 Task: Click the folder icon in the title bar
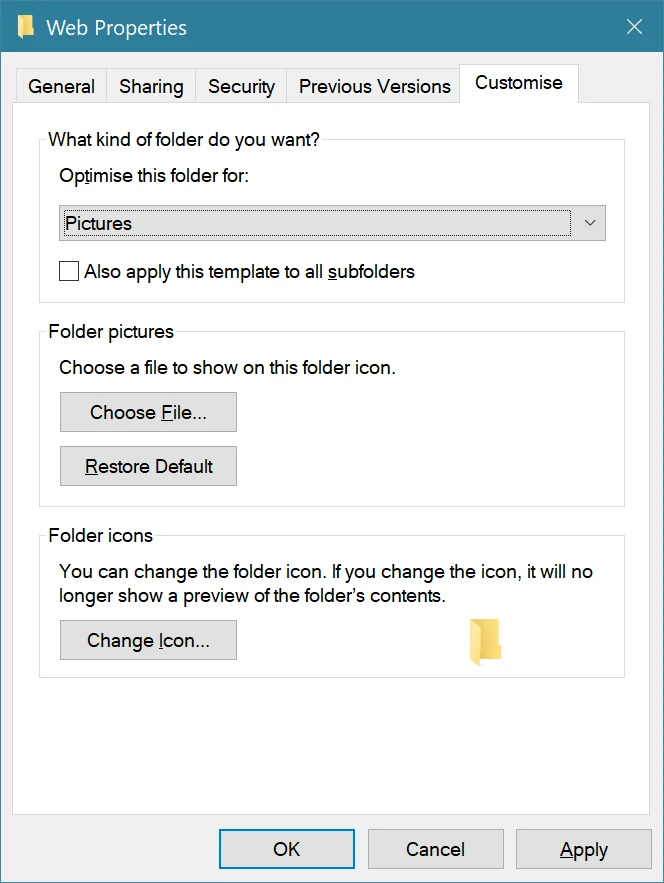click(x=25, y=27)
